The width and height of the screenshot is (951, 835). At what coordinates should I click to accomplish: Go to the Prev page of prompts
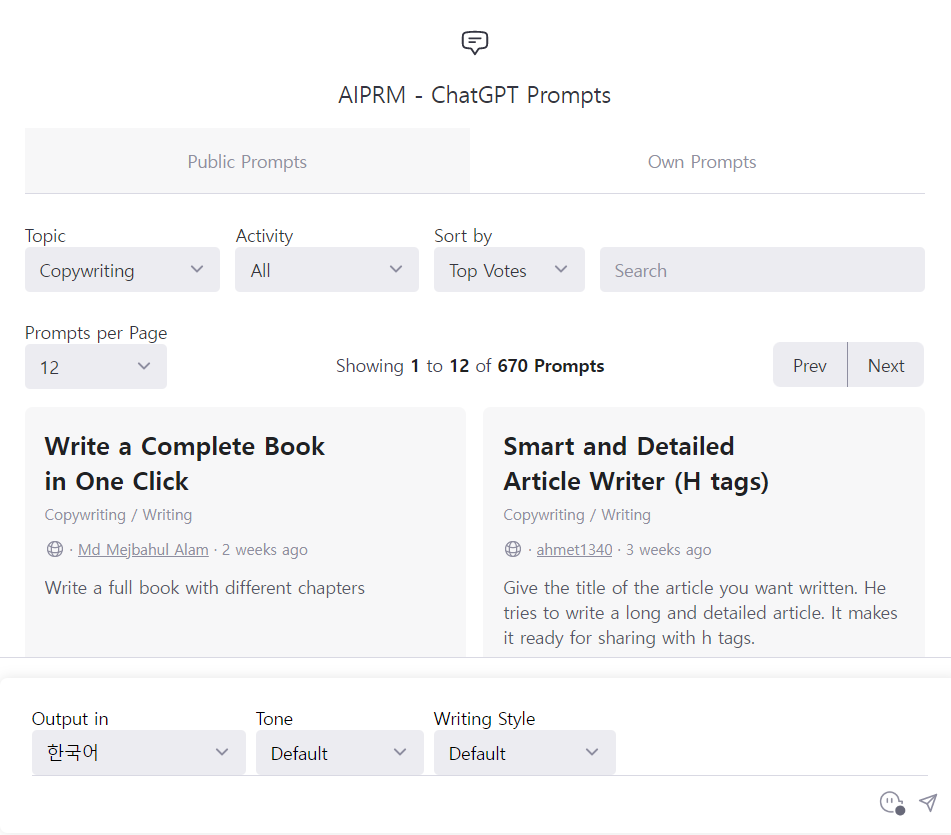[810, 365]
